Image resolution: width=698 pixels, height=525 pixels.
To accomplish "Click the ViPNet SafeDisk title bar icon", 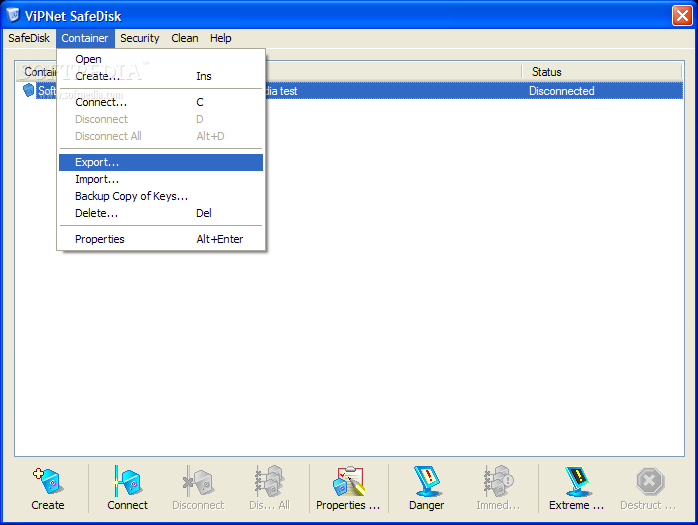I will [x=13, y=15].
